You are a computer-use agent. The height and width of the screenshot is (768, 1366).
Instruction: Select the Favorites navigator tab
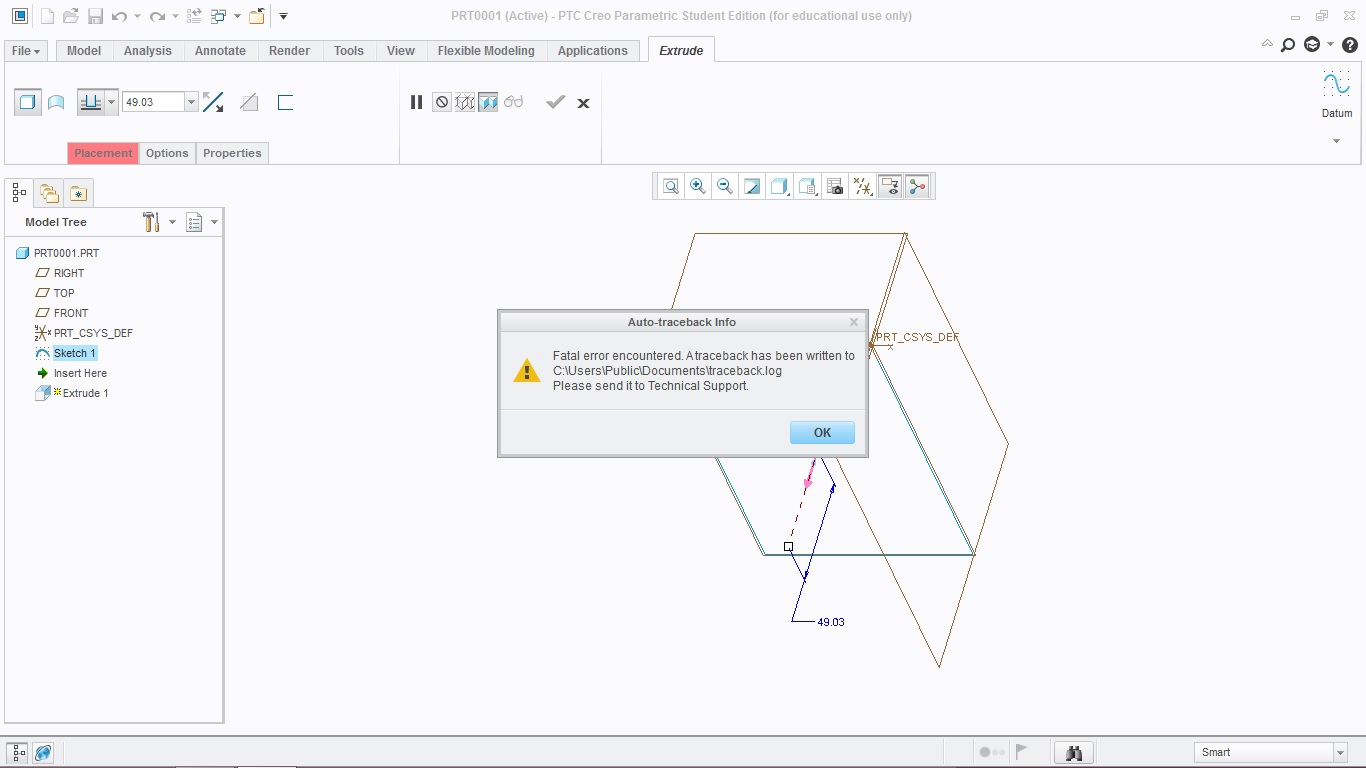click(78, 193)
